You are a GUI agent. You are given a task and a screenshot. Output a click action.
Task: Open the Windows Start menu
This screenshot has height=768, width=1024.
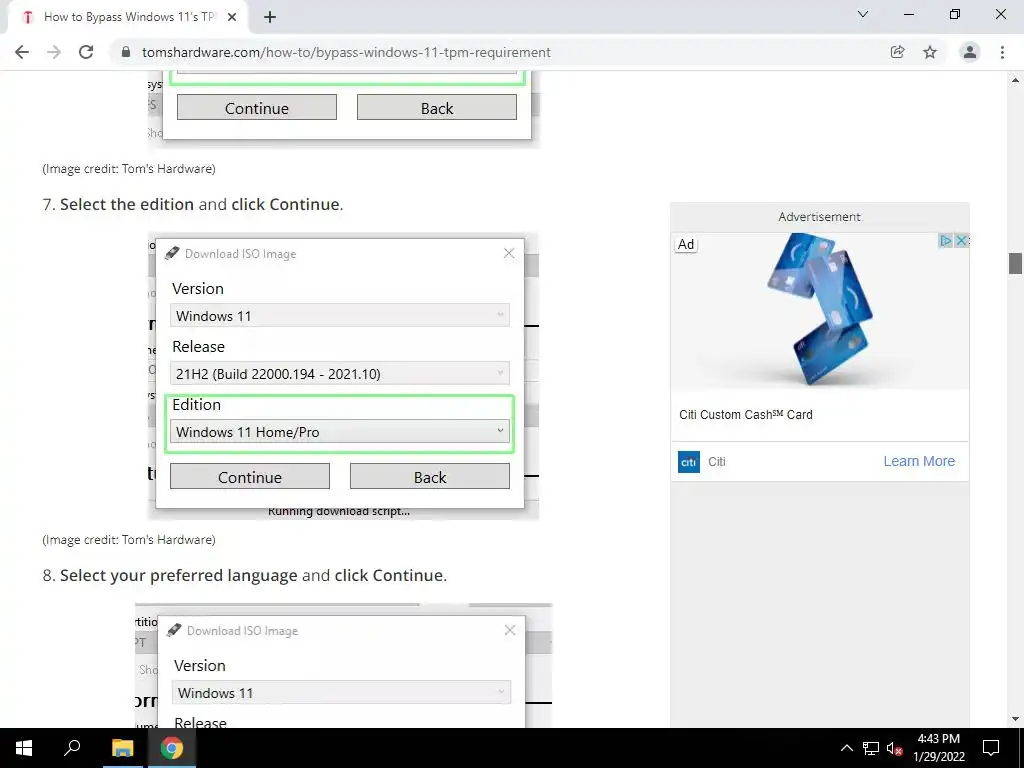(24, 748)
